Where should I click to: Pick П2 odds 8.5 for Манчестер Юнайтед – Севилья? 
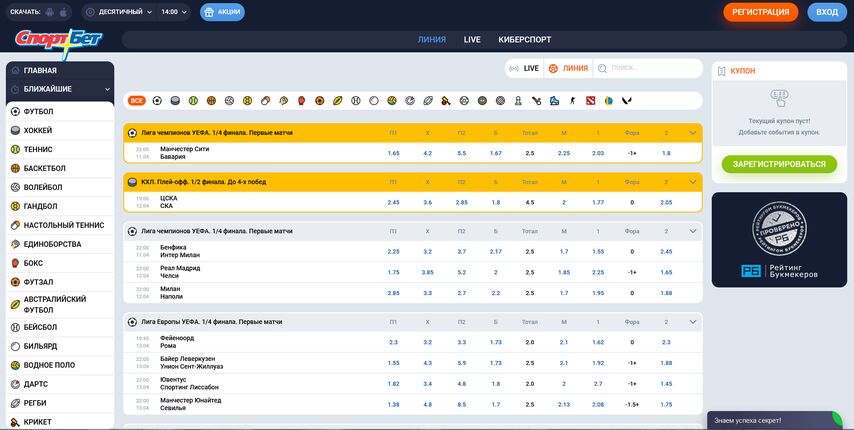462,405
